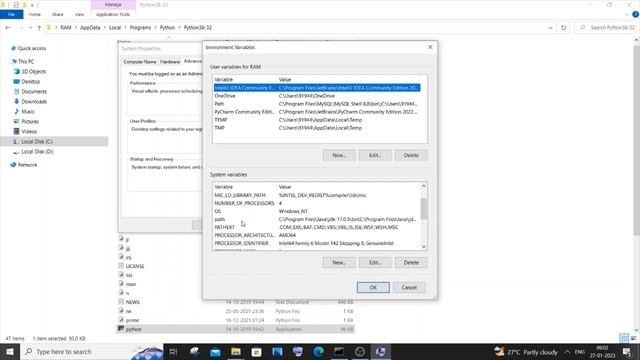Open Desktop in the navigation pane

[30, 82]
